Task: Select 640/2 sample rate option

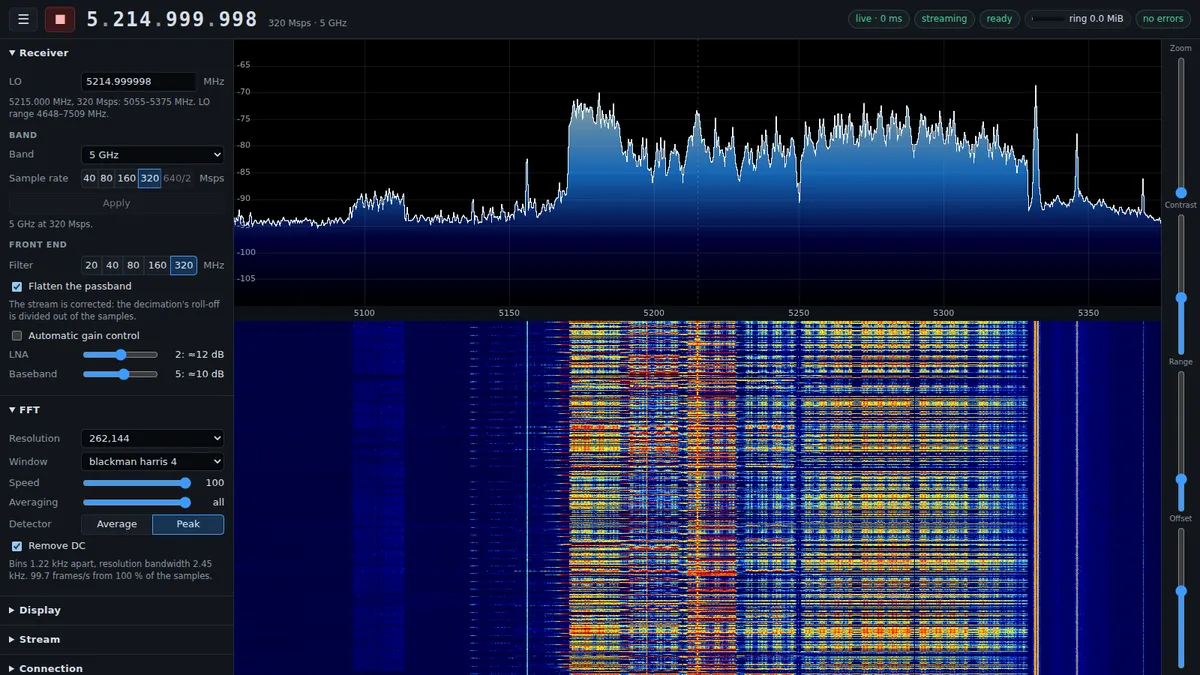Action: (x=177, y=179)
